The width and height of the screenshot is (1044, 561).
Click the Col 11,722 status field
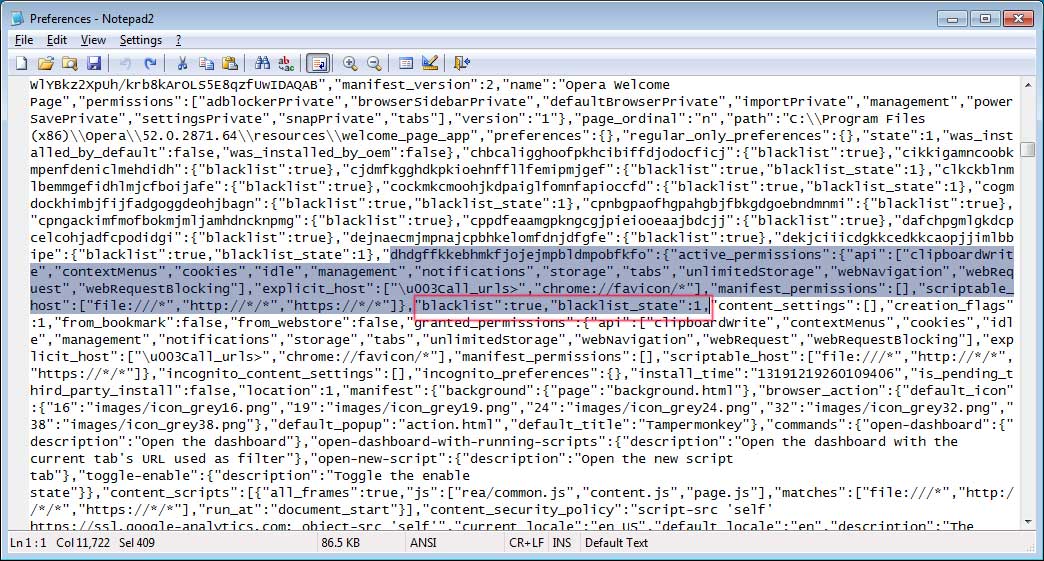(x=83, y=543)
